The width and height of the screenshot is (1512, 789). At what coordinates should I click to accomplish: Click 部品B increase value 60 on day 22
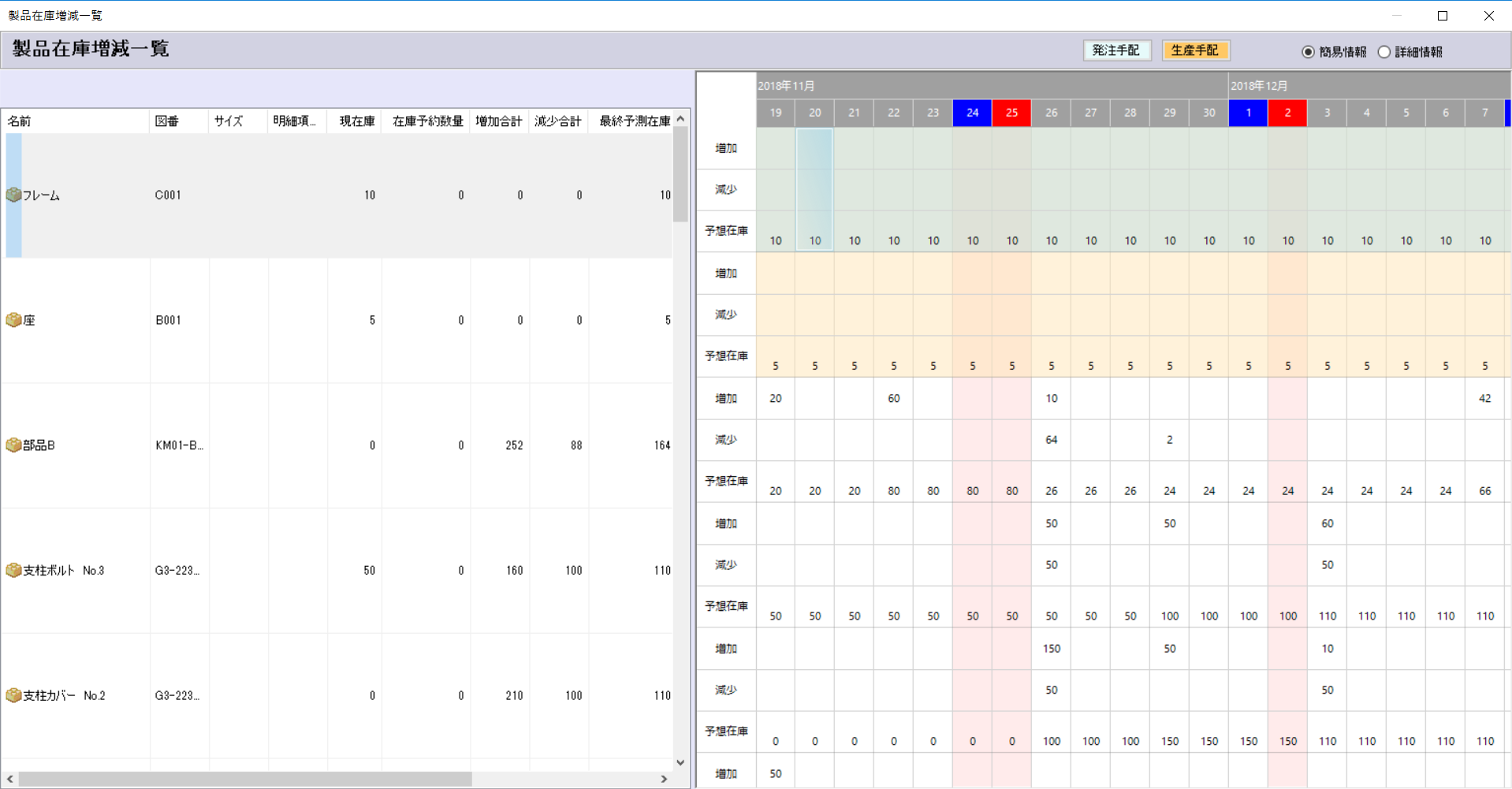coord(894,398)
